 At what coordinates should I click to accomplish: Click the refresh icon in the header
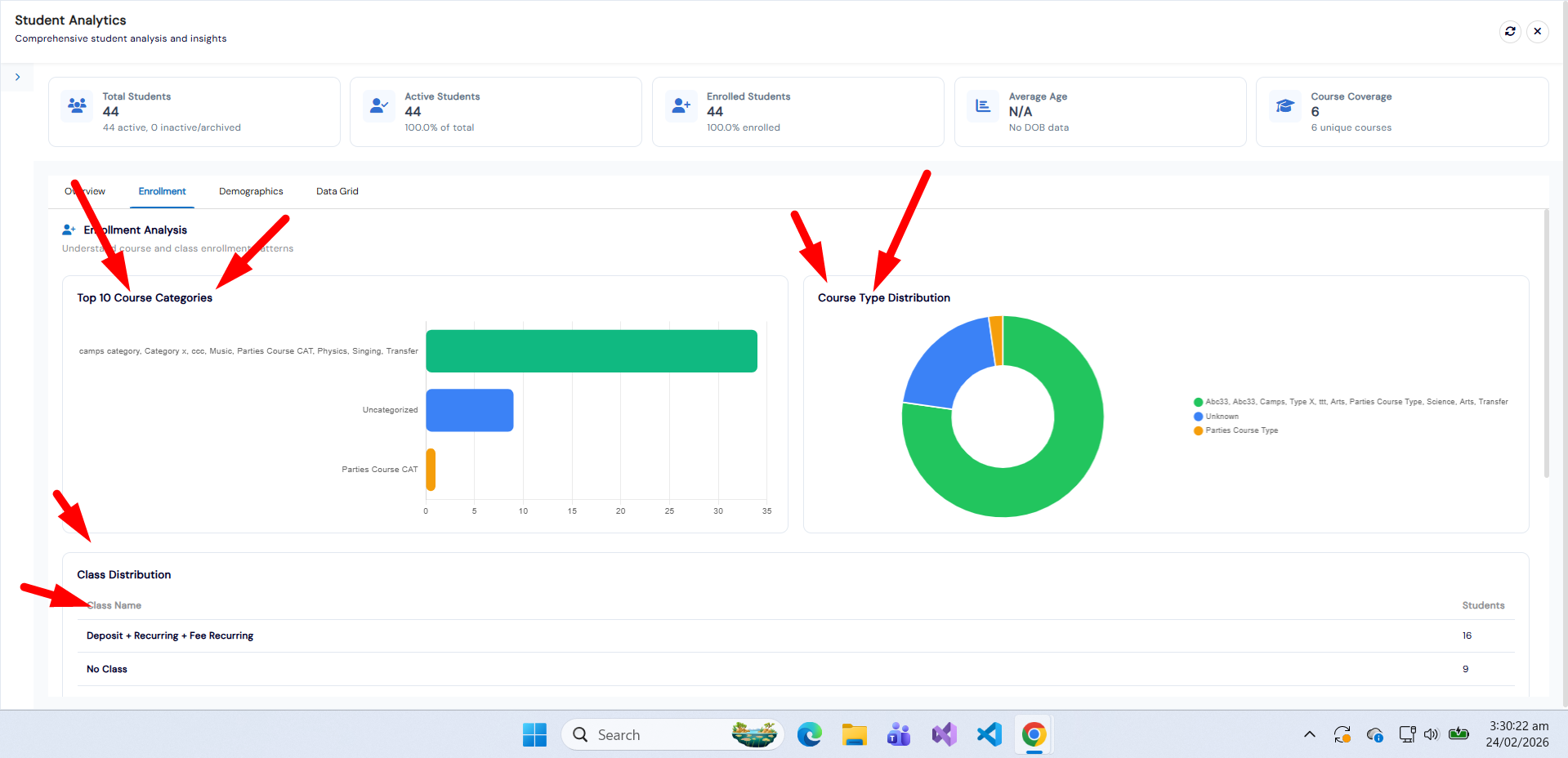click(x=1510, y=31)
